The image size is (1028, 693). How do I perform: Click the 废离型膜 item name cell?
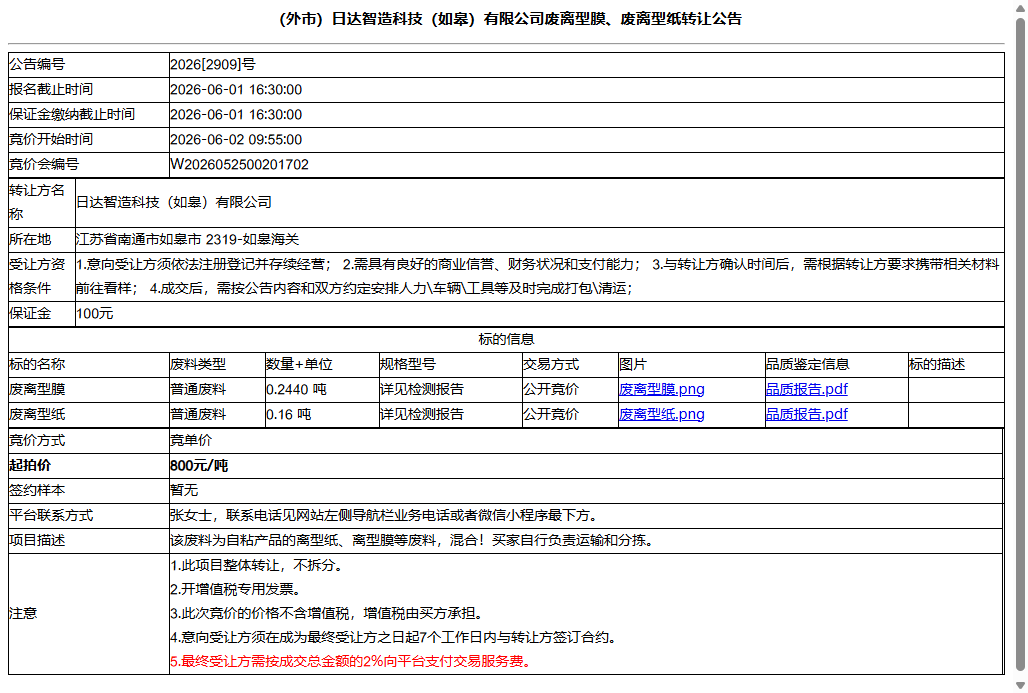point(89,389)
